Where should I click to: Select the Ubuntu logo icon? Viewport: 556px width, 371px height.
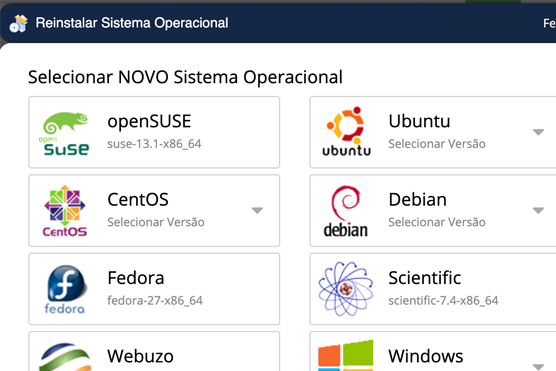[x=346, y=131]
